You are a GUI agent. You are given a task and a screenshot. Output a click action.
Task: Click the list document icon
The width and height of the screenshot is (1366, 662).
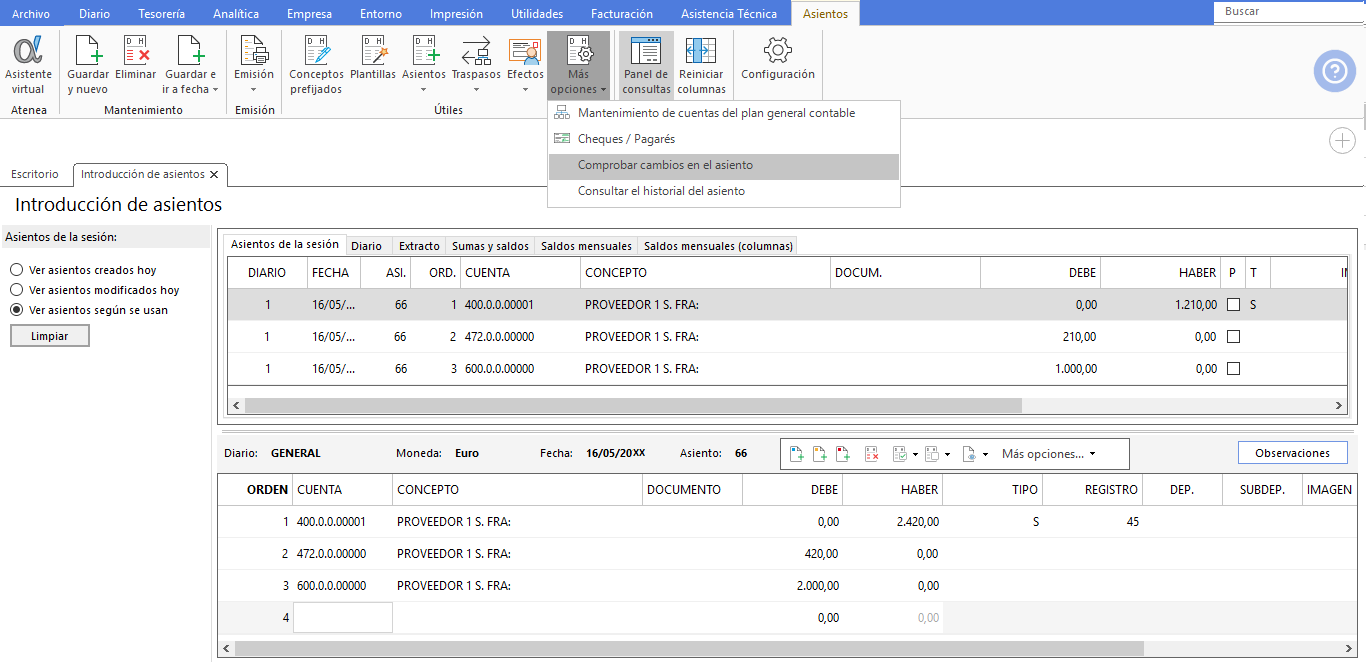click(x=932, y=454)
